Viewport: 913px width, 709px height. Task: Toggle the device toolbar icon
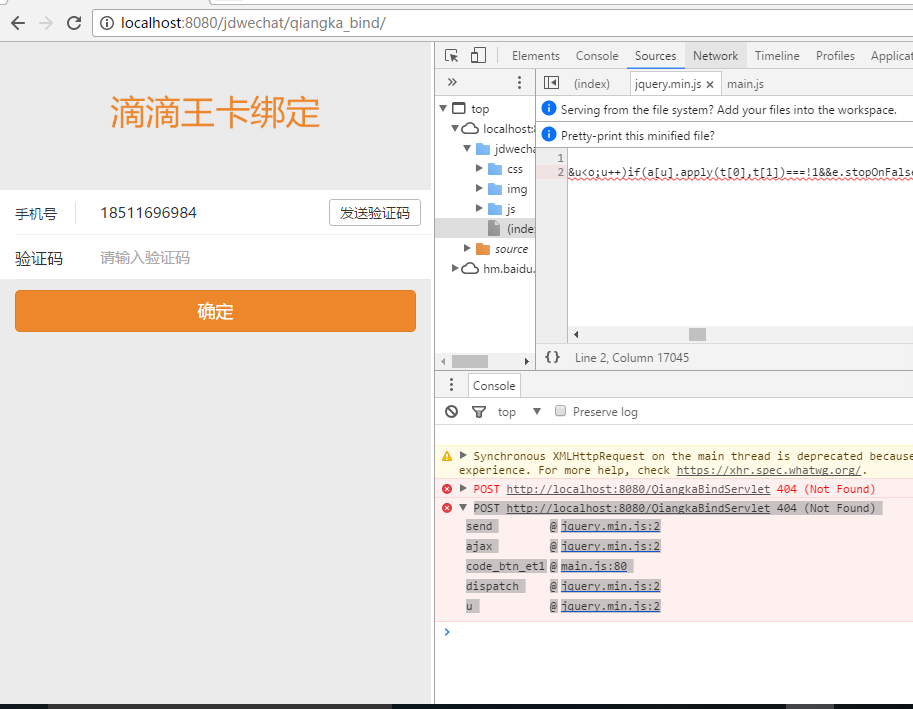(478, 55)
